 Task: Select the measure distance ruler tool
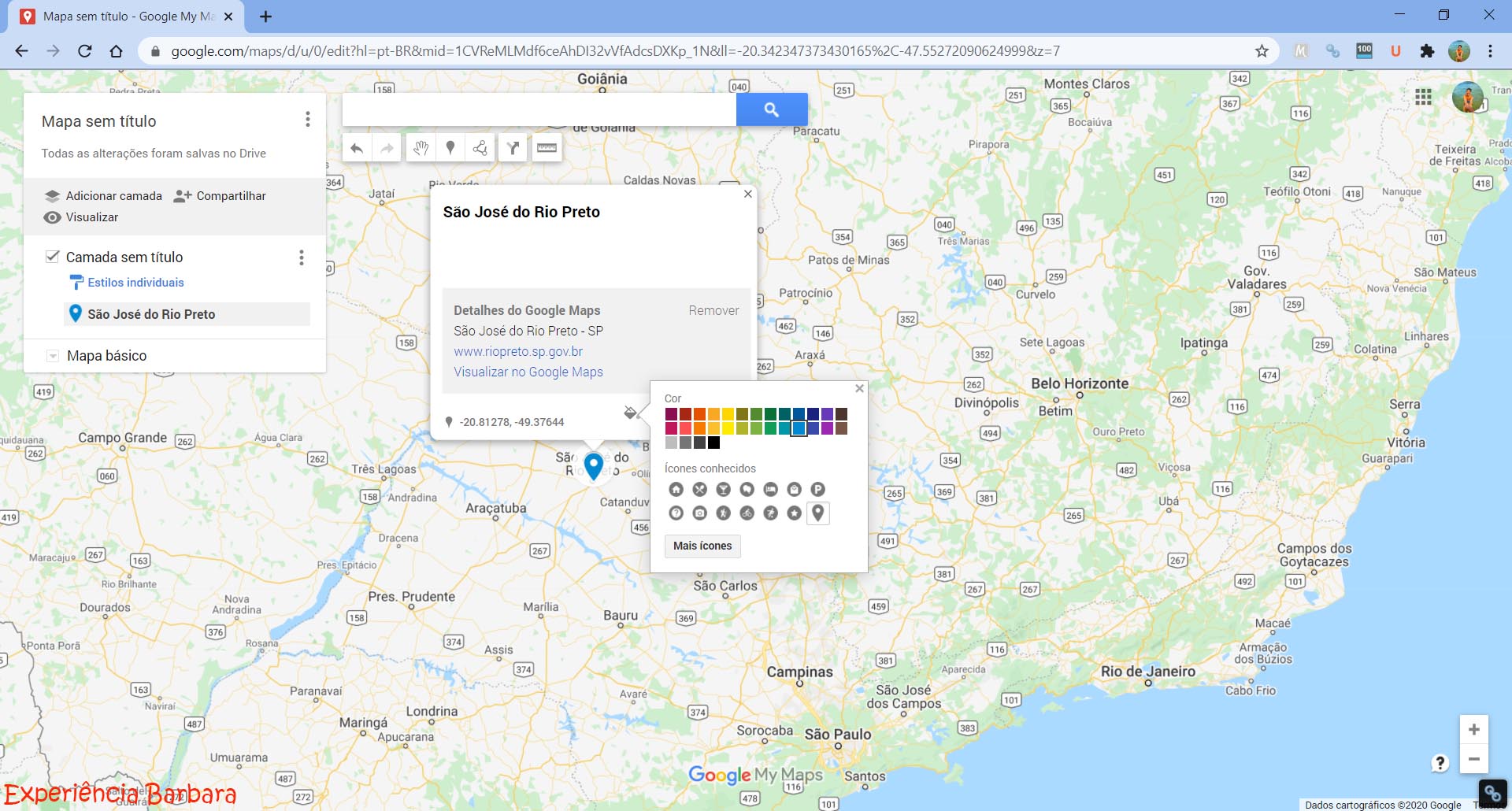(547, 148)
